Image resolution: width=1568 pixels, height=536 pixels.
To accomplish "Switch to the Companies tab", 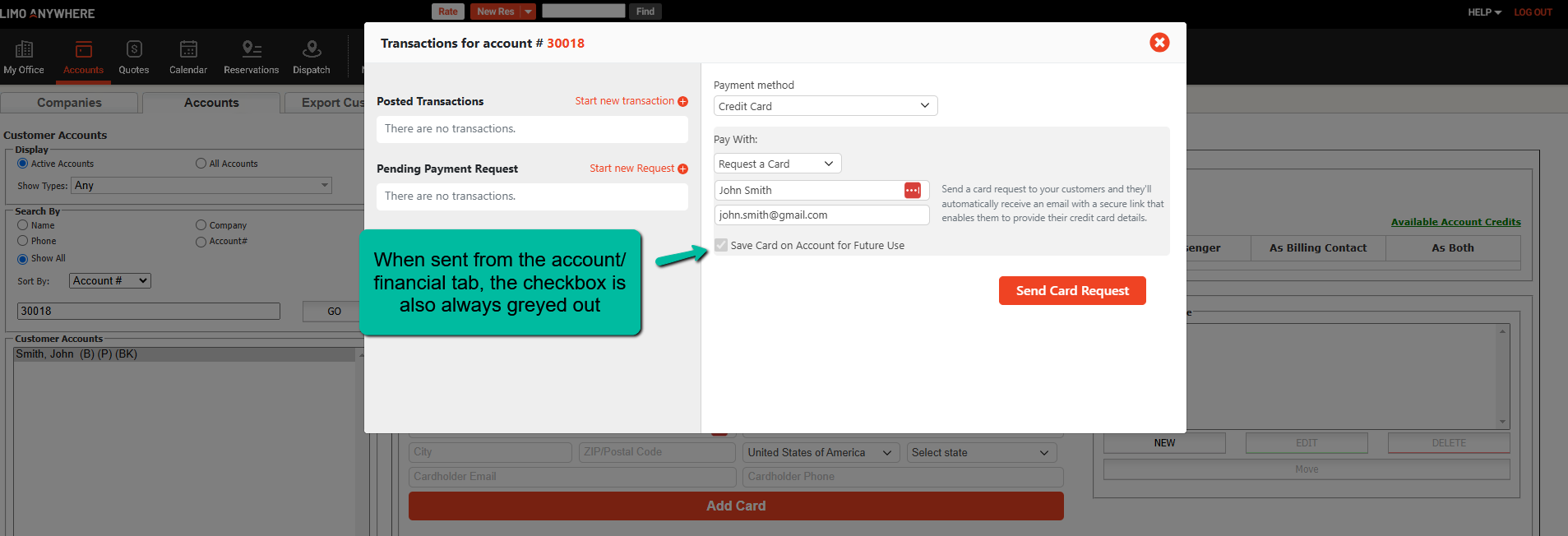I will point(69,103).
